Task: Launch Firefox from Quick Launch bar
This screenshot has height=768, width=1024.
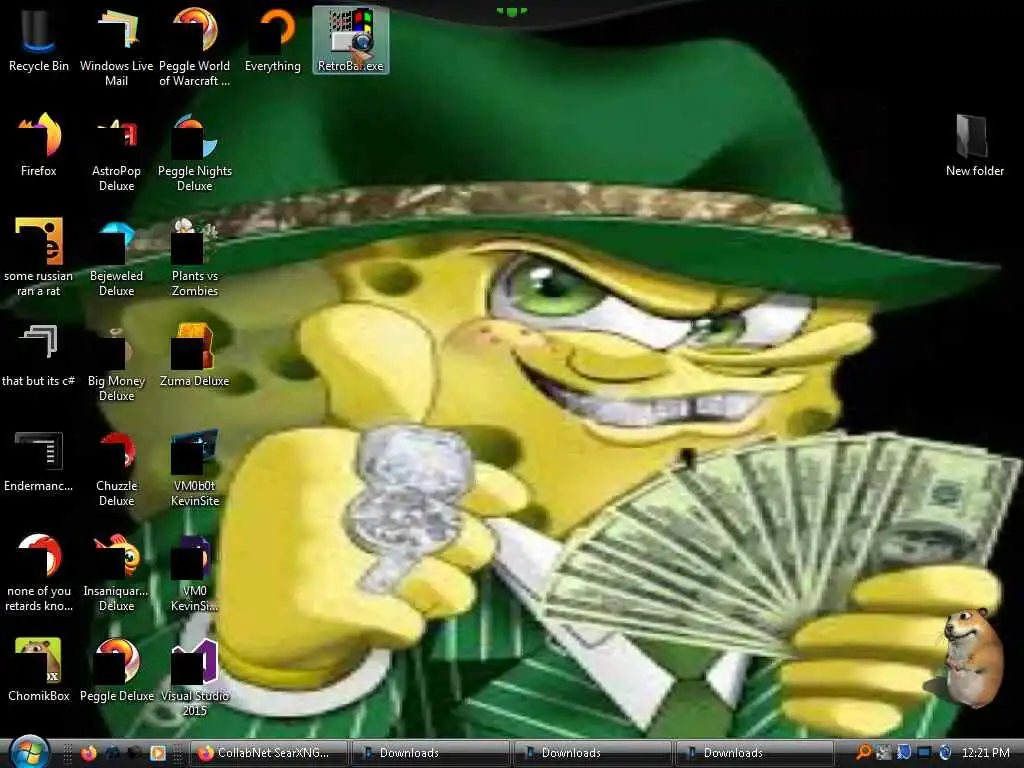Action: click(x=89, y=753)
